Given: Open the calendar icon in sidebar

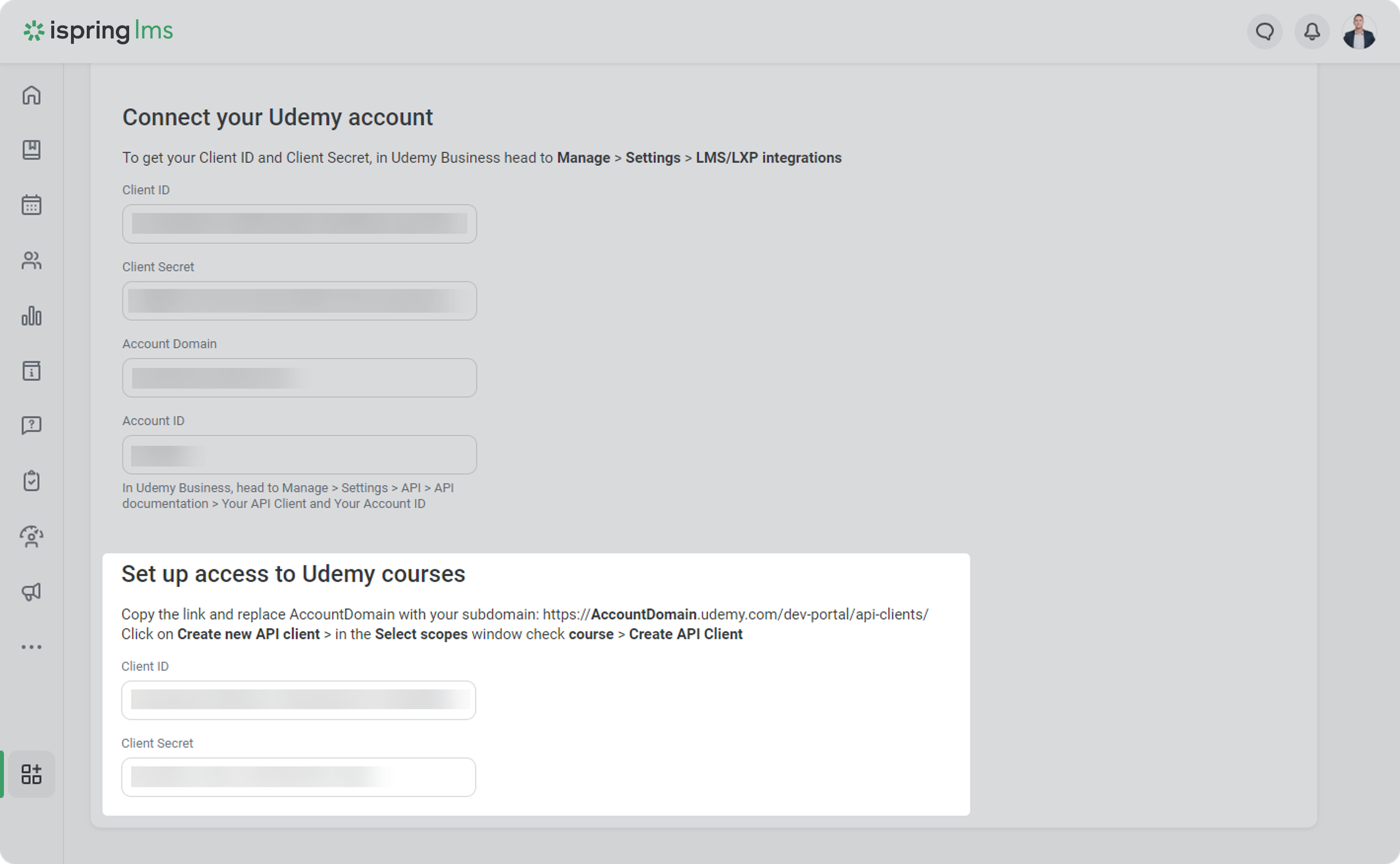Looking at the screenshot, I should pos(32,205).
